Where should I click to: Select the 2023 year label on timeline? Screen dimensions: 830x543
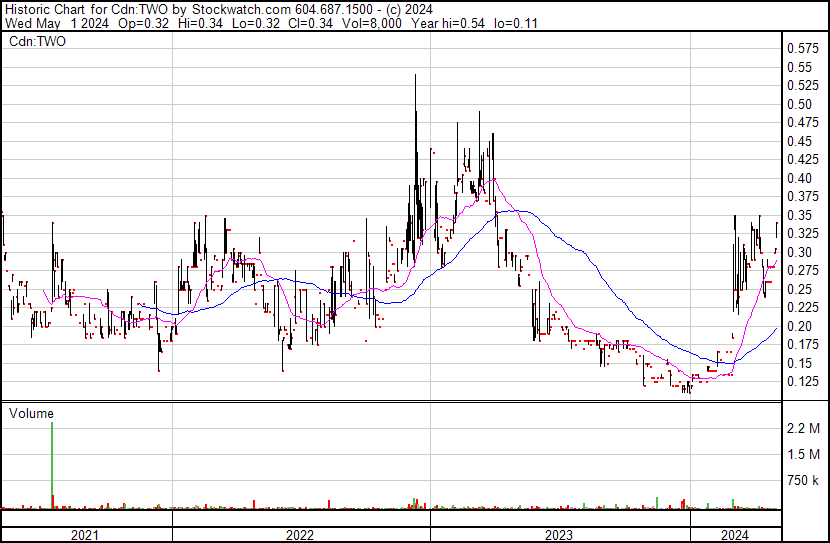point(558,535)
